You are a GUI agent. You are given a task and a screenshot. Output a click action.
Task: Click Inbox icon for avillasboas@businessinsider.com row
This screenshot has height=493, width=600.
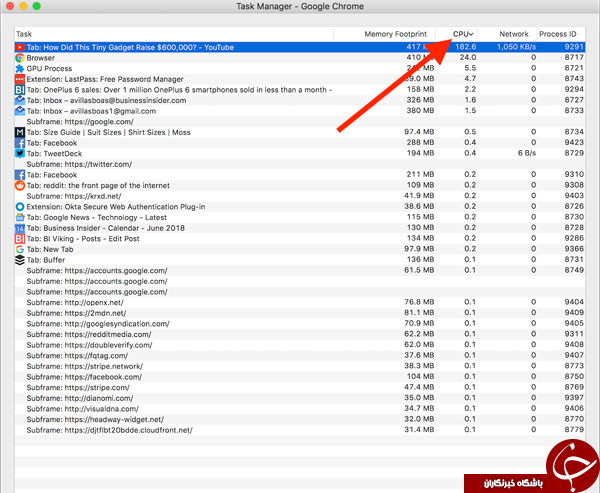click(20, 100)
